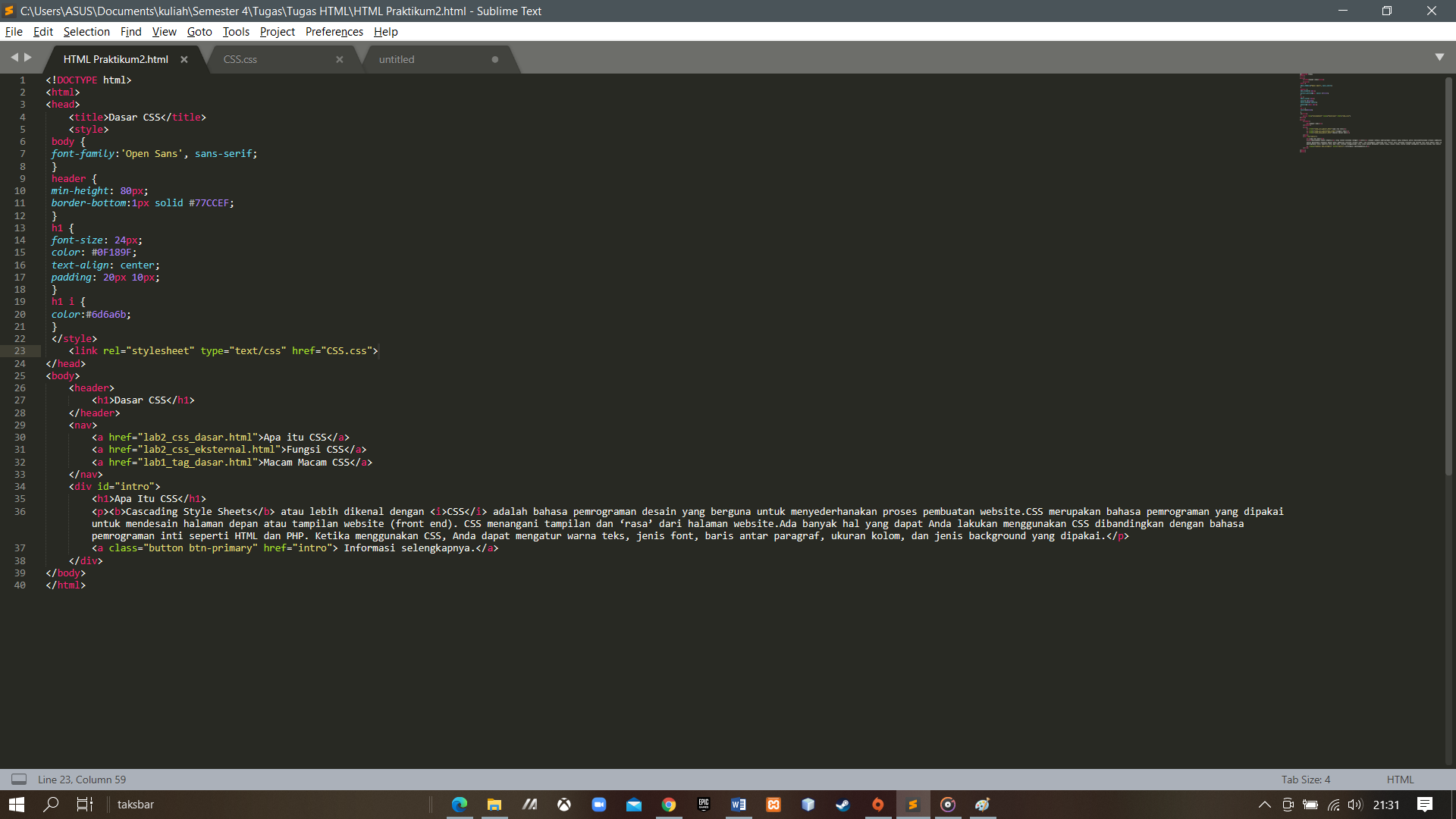
Task: Close the CSS.css tab
Action: (x=340, y=59)
